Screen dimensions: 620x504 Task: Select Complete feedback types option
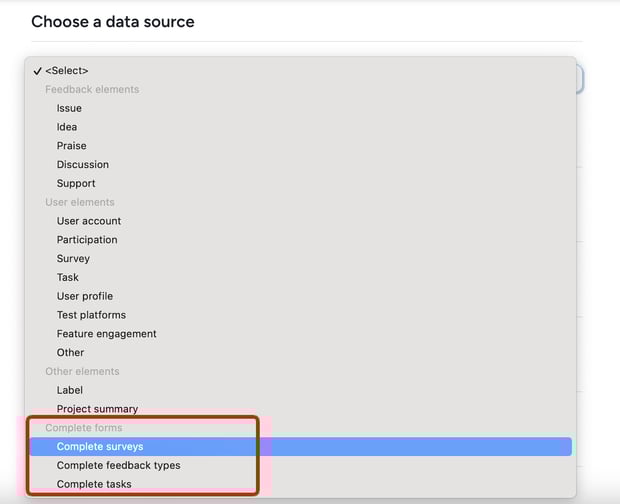[x=301, y=466]
